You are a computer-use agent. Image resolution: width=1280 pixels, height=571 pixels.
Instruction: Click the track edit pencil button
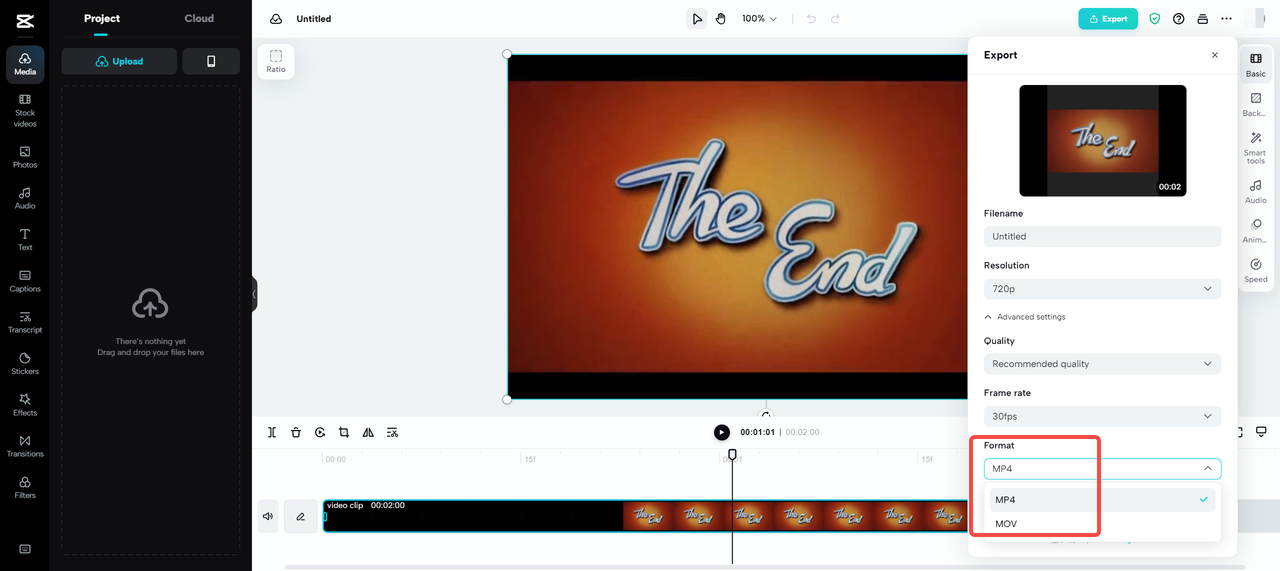coord(300,516)
